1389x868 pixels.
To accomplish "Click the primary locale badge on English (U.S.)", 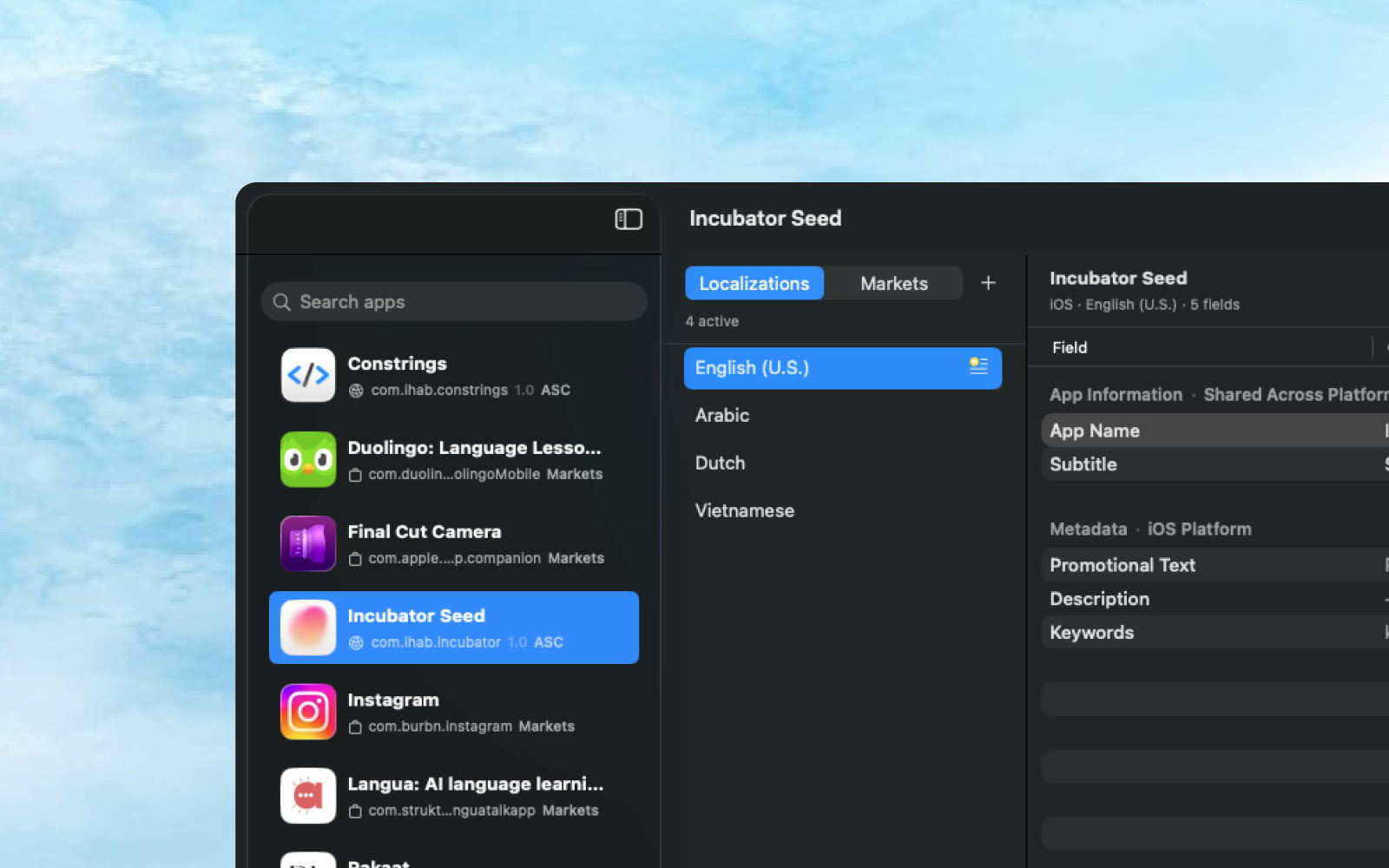I will coord(978,366).
